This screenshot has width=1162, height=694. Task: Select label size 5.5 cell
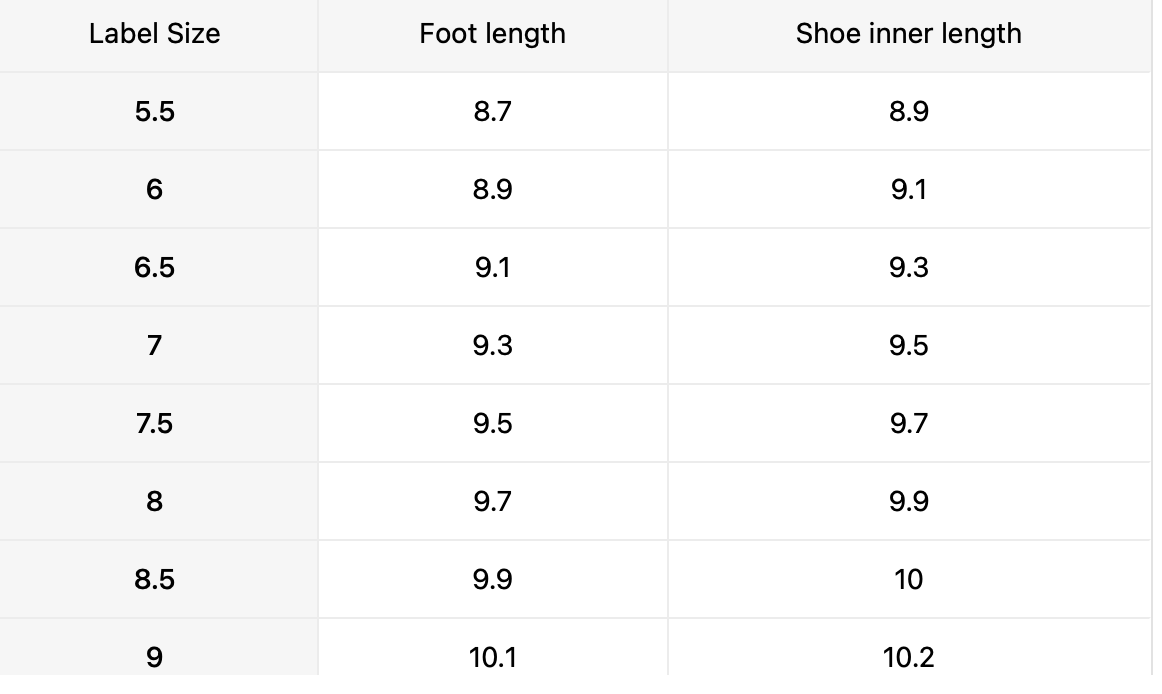[x=154, y=111]
